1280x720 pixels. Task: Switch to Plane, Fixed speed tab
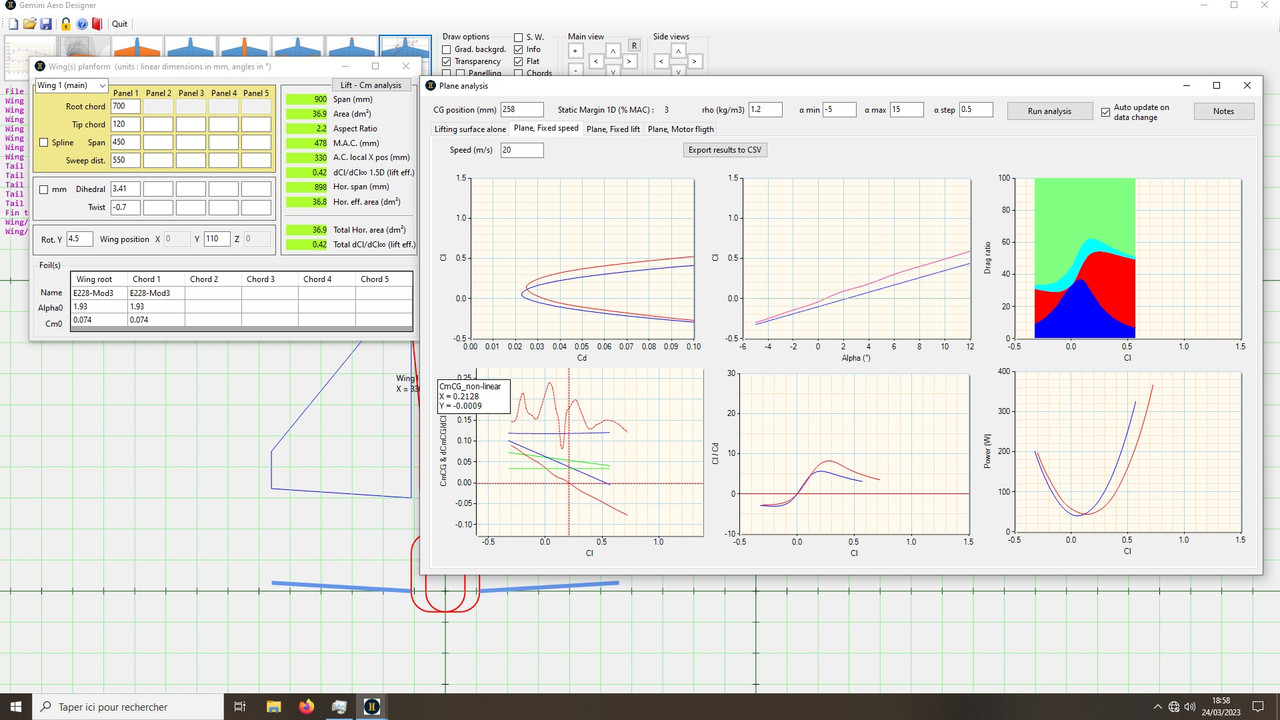coord(546,128)
